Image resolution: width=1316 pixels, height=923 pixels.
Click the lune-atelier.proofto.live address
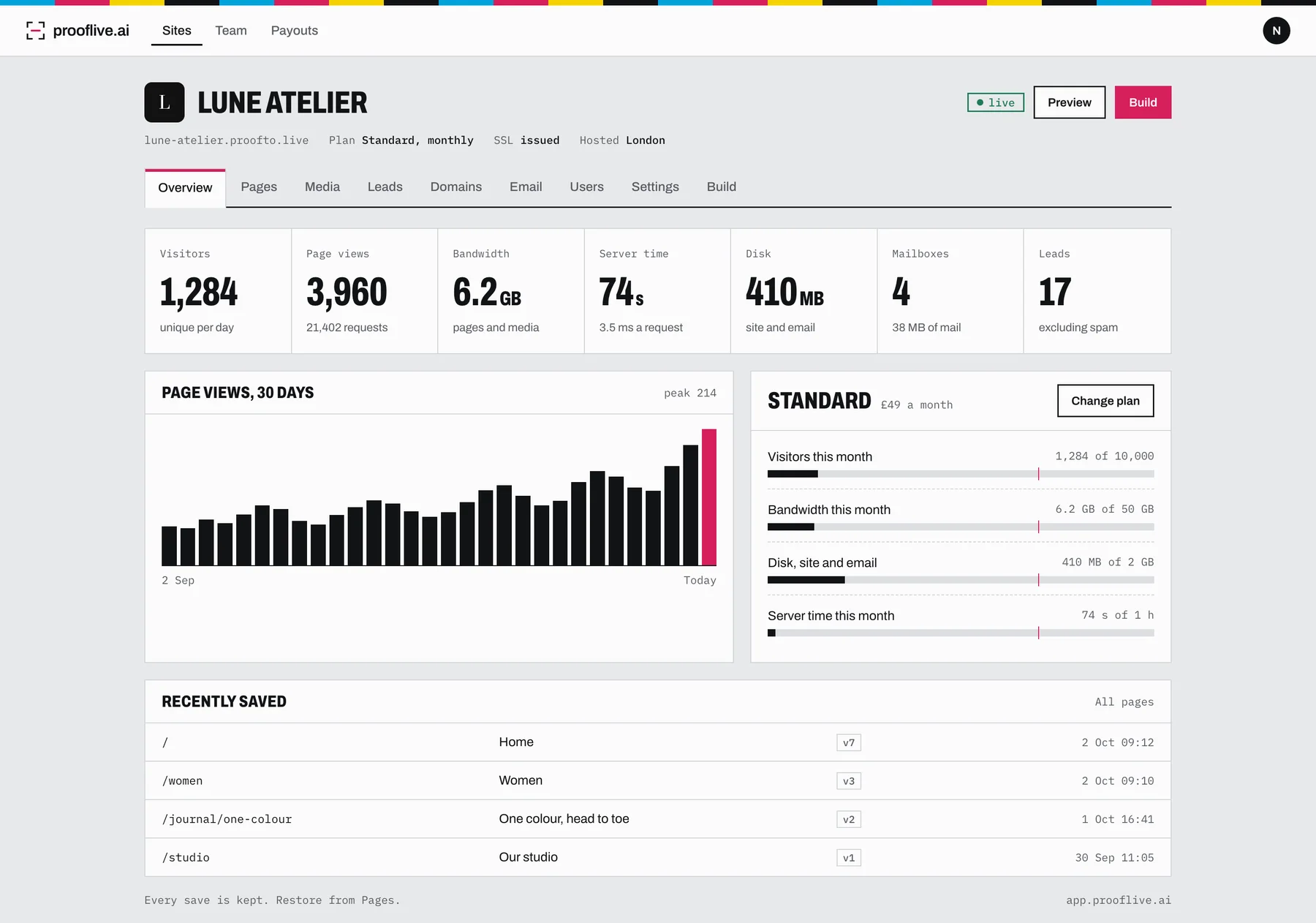pyautogui.click(x=227, y=140)
